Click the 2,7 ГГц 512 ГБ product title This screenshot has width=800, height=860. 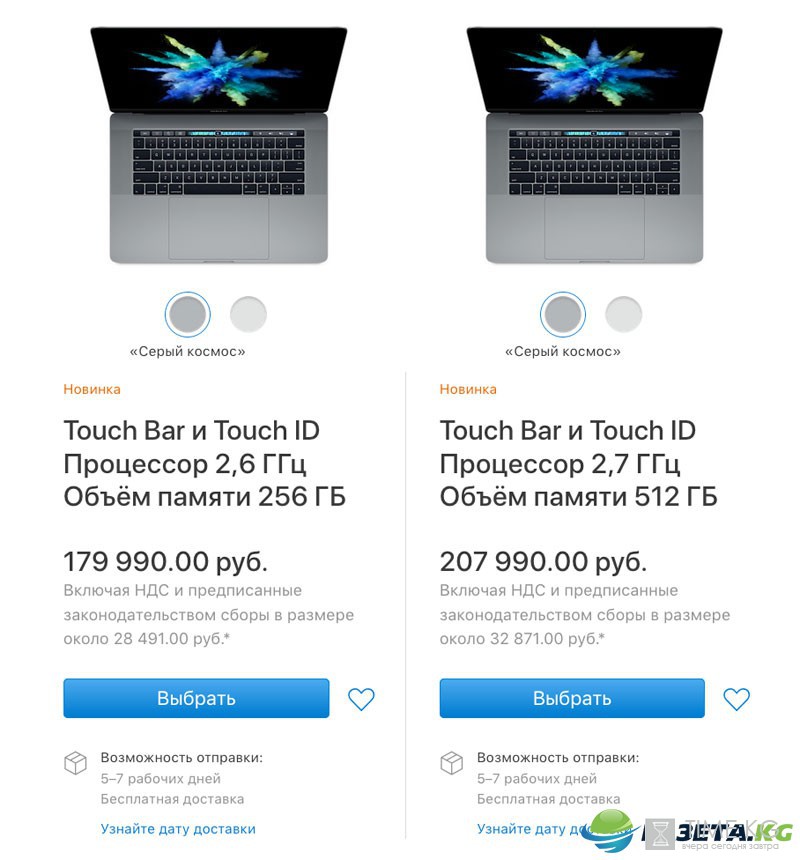(578, 463)
